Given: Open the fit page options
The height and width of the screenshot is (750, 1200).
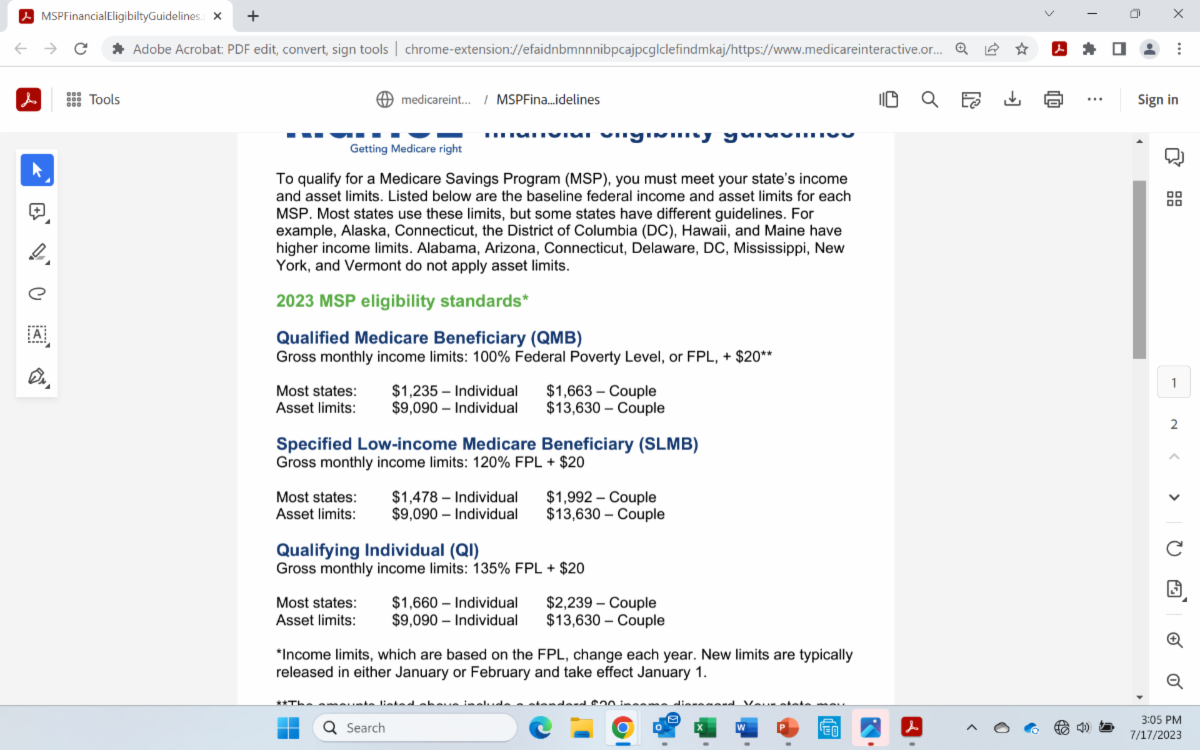Looking at the screenshot, I should click(x=1174, y=590).
